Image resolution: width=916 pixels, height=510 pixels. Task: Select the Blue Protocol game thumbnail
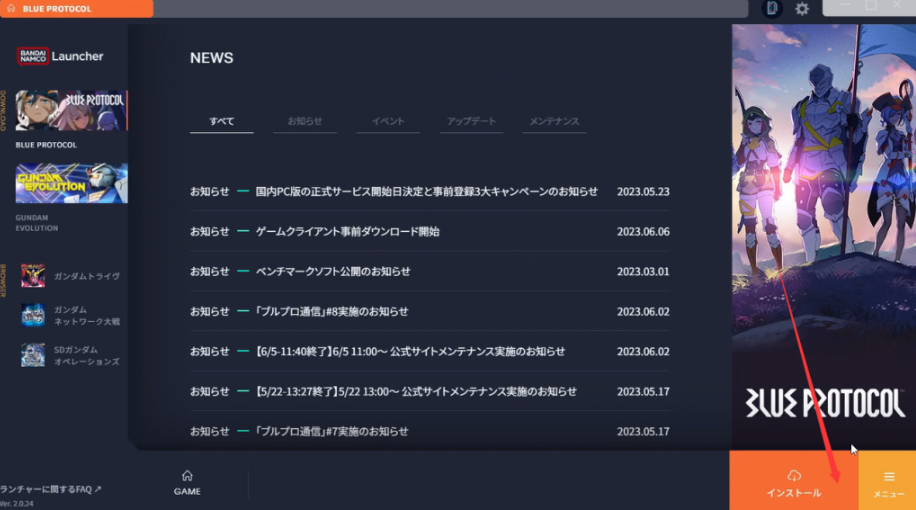pyautogui.click(x=71, y=110)
